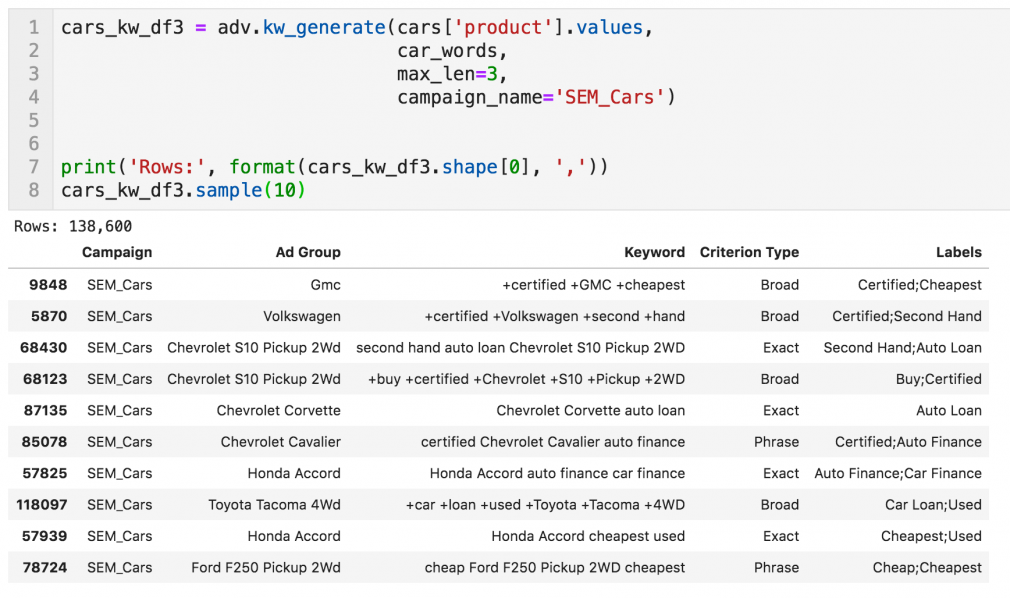Click the 'Chevrolet Corvette auto loan' keyword cell
Viewport: 1010px width, 598px height.
590,411
